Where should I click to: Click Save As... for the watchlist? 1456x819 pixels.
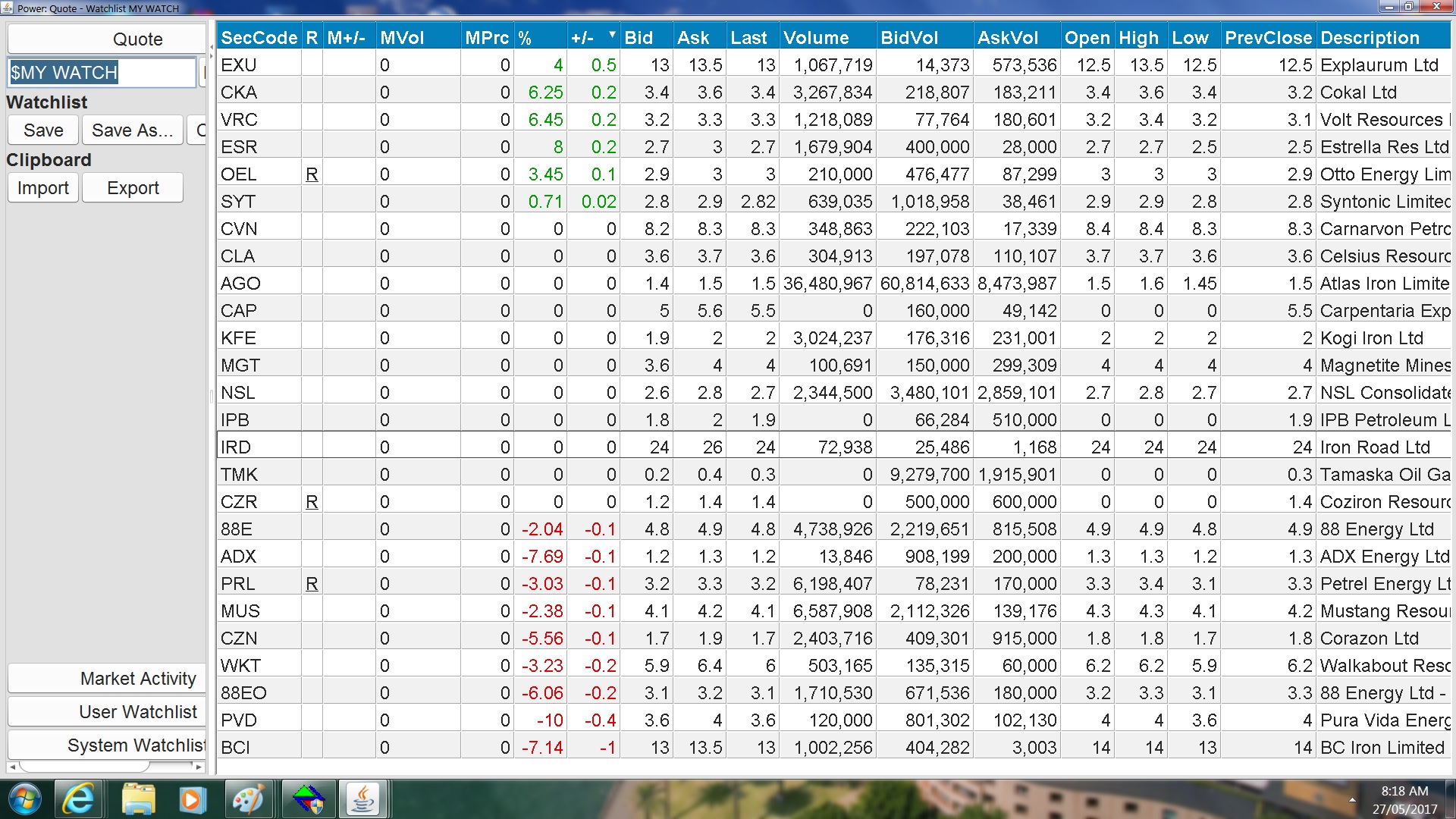(133, 130)
